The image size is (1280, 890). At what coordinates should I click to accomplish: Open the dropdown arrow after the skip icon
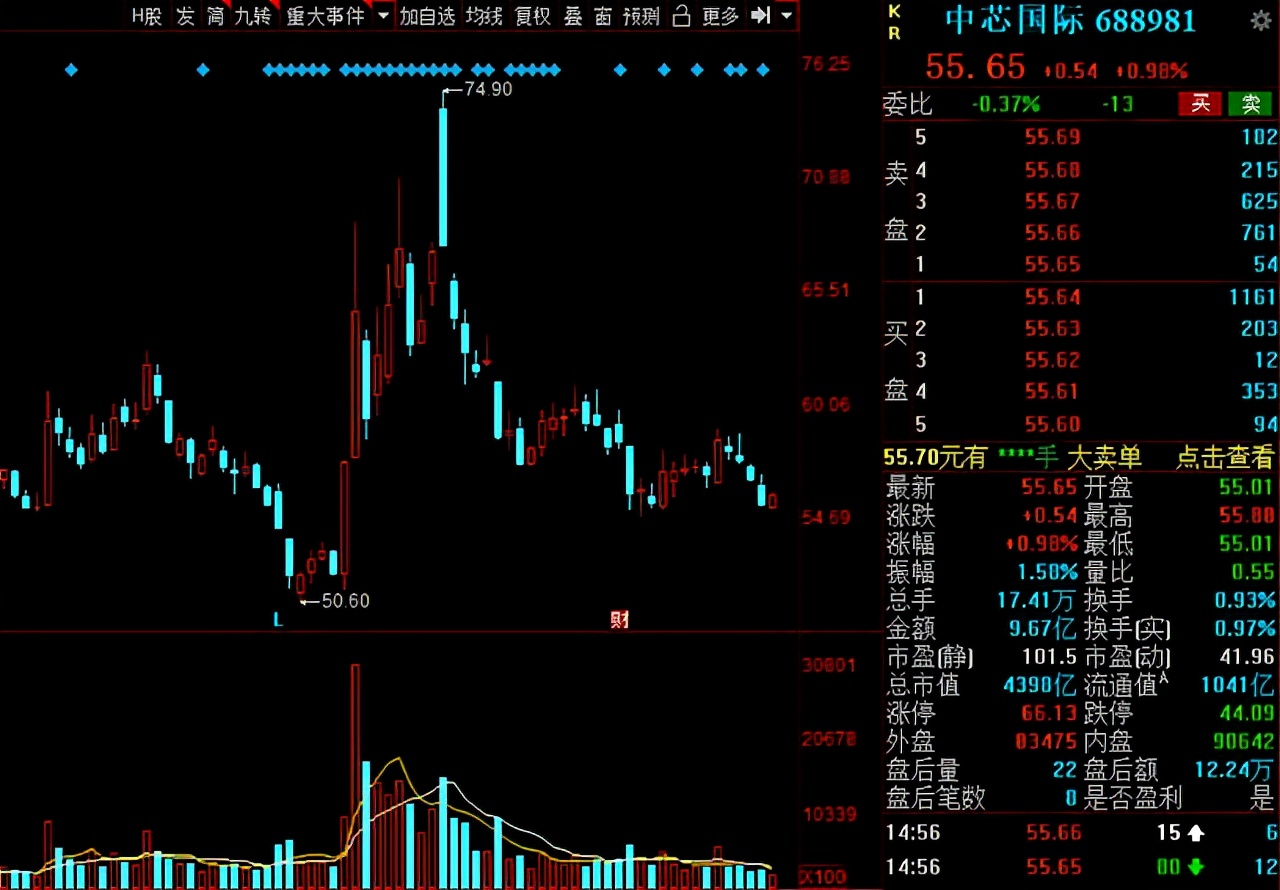(x=787, y=16)
